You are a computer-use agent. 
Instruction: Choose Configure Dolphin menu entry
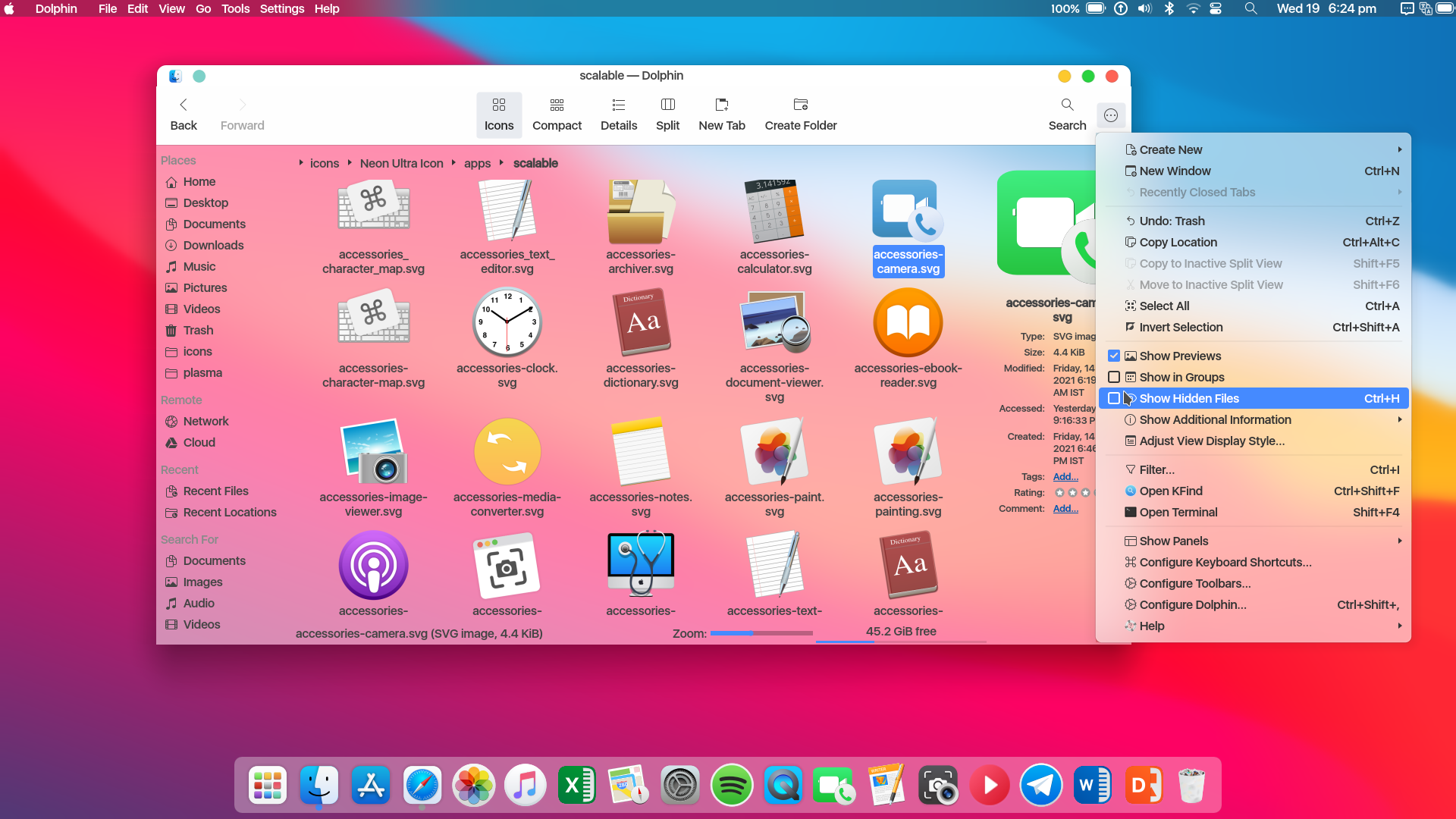[1254, 604]
